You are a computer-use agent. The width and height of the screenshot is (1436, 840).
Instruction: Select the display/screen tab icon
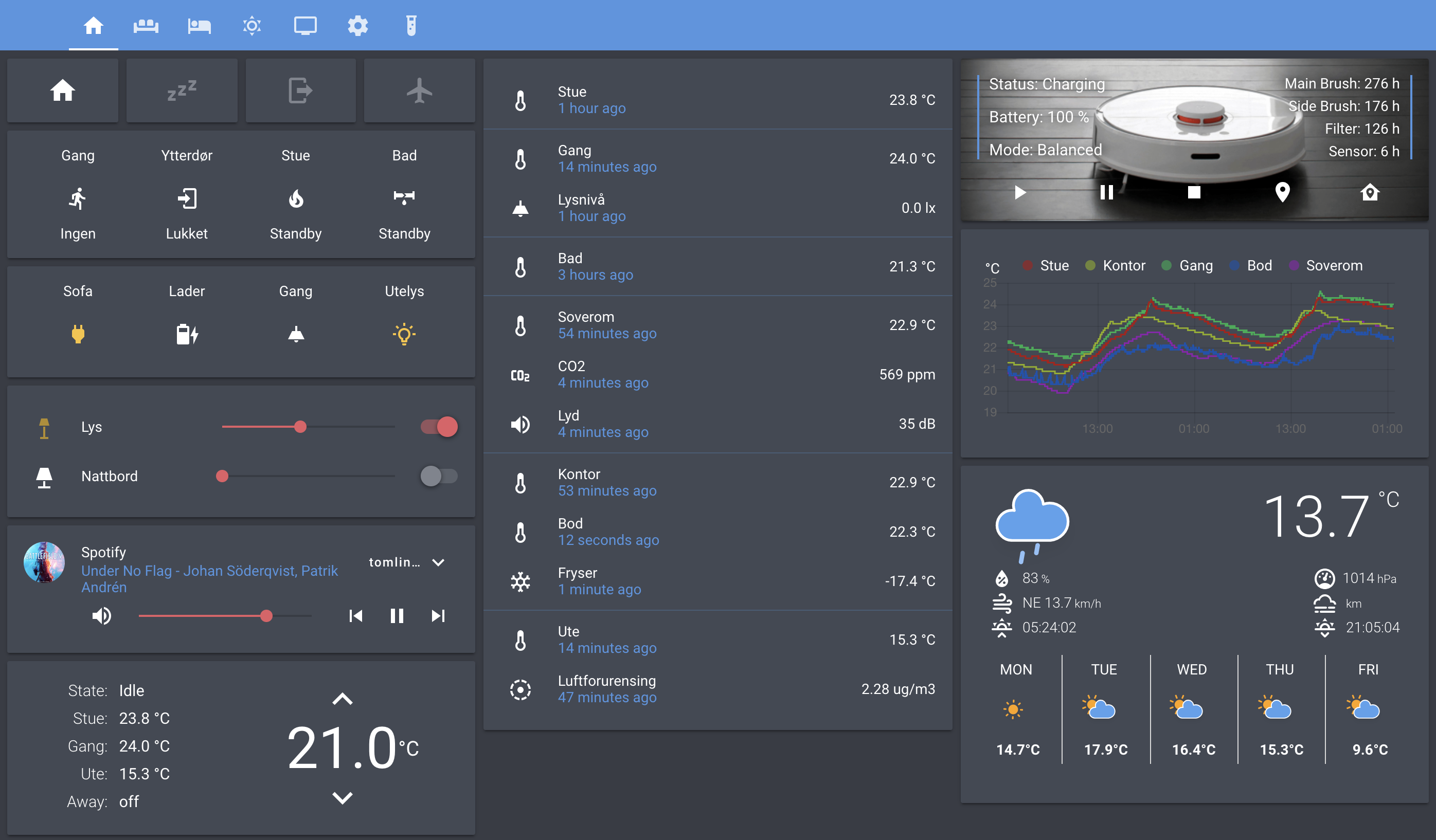(x=305, y=25)
